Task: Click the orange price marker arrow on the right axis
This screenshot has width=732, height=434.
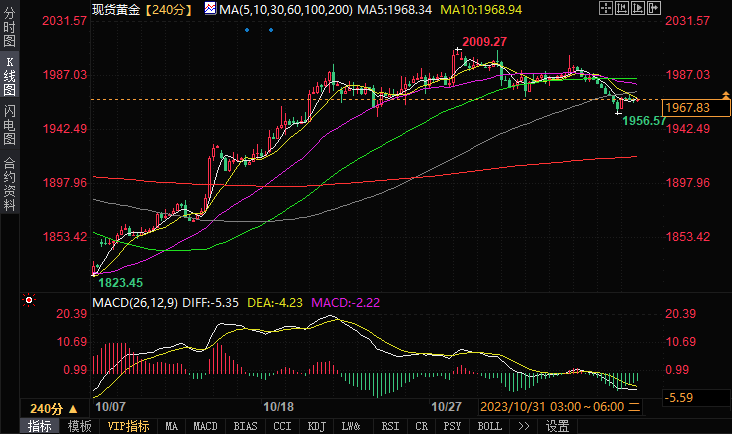Action: point(725,95)
